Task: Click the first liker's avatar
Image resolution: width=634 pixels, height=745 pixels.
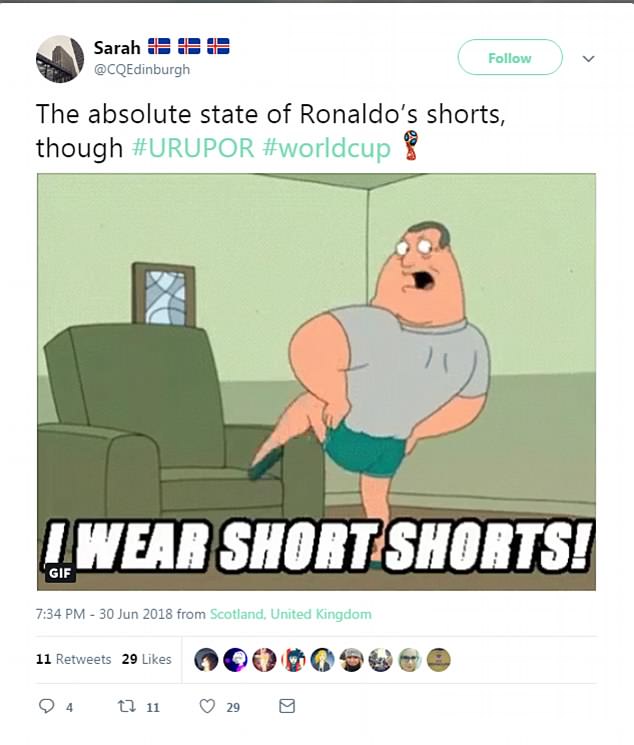Action: coord(206,659)
